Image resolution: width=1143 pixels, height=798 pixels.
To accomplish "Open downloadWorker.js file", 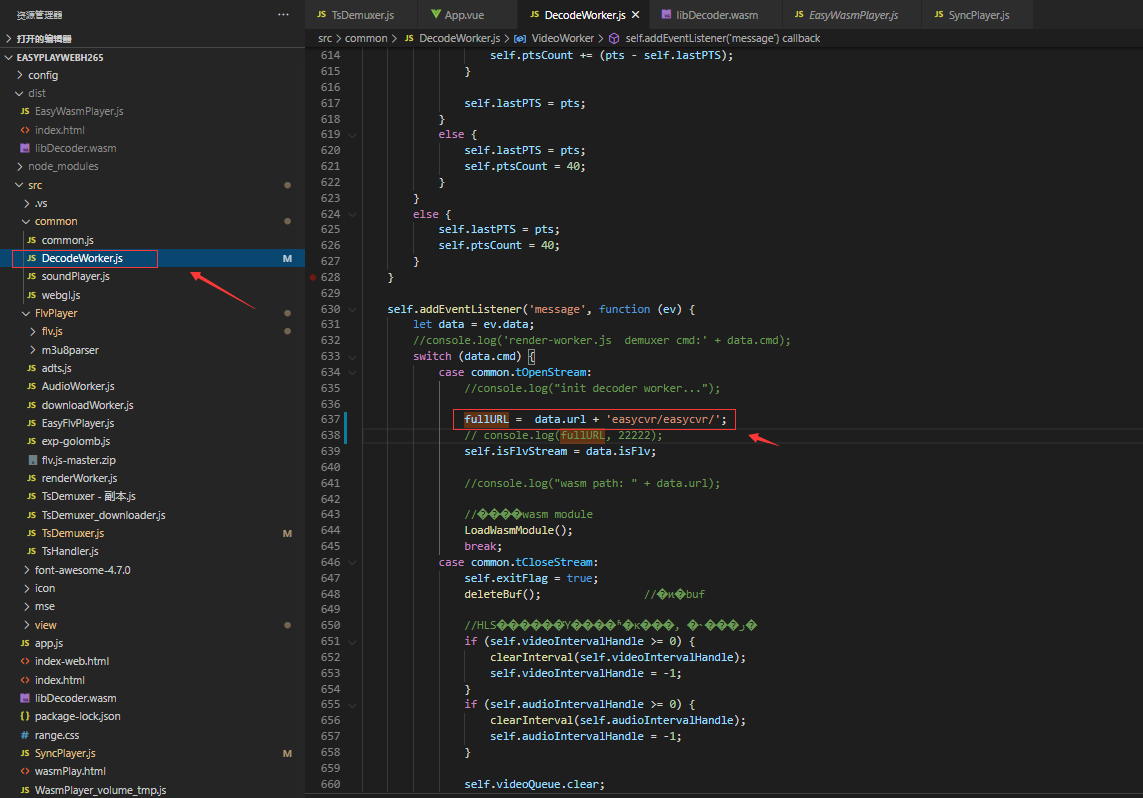I will (x=152, y=405).
